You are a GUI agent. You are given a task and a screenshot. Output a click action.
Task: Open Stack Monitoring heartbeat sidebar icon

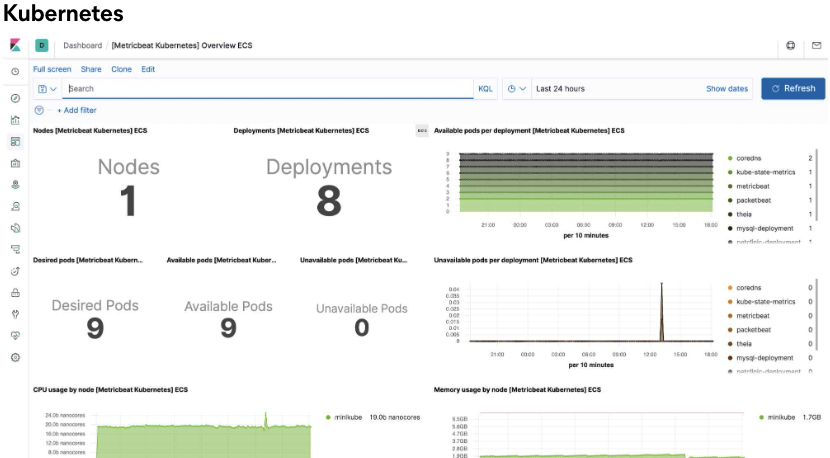point(15,336)
